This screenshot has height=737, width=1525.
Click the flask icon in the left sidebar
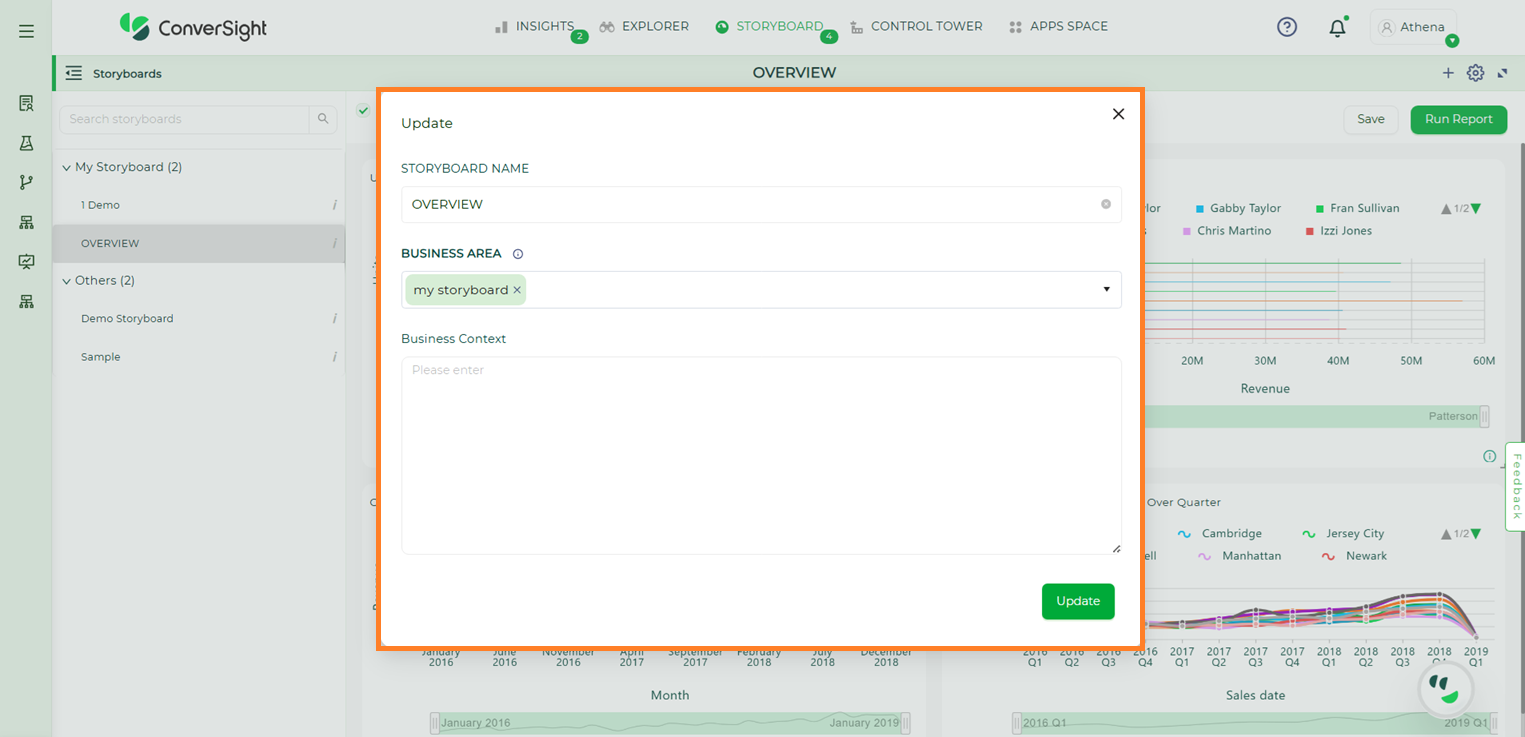point(27,143)
